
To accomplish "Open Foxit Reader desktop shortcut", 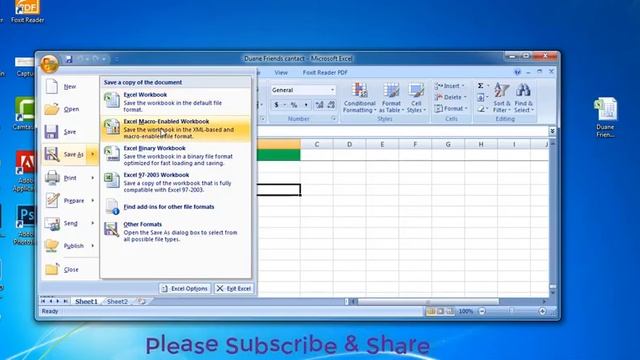I will point(27,11).
